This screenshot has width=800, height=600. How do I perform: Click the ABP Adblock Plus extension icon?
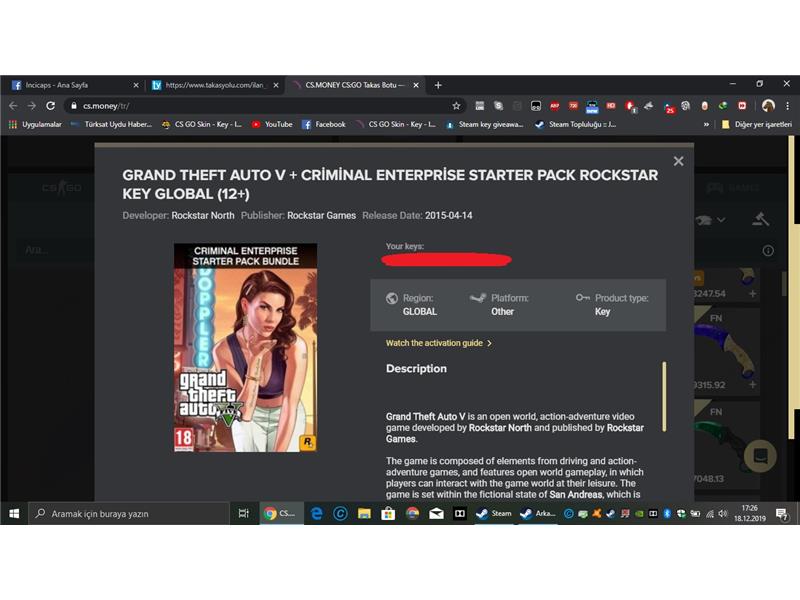pos(555,106)
